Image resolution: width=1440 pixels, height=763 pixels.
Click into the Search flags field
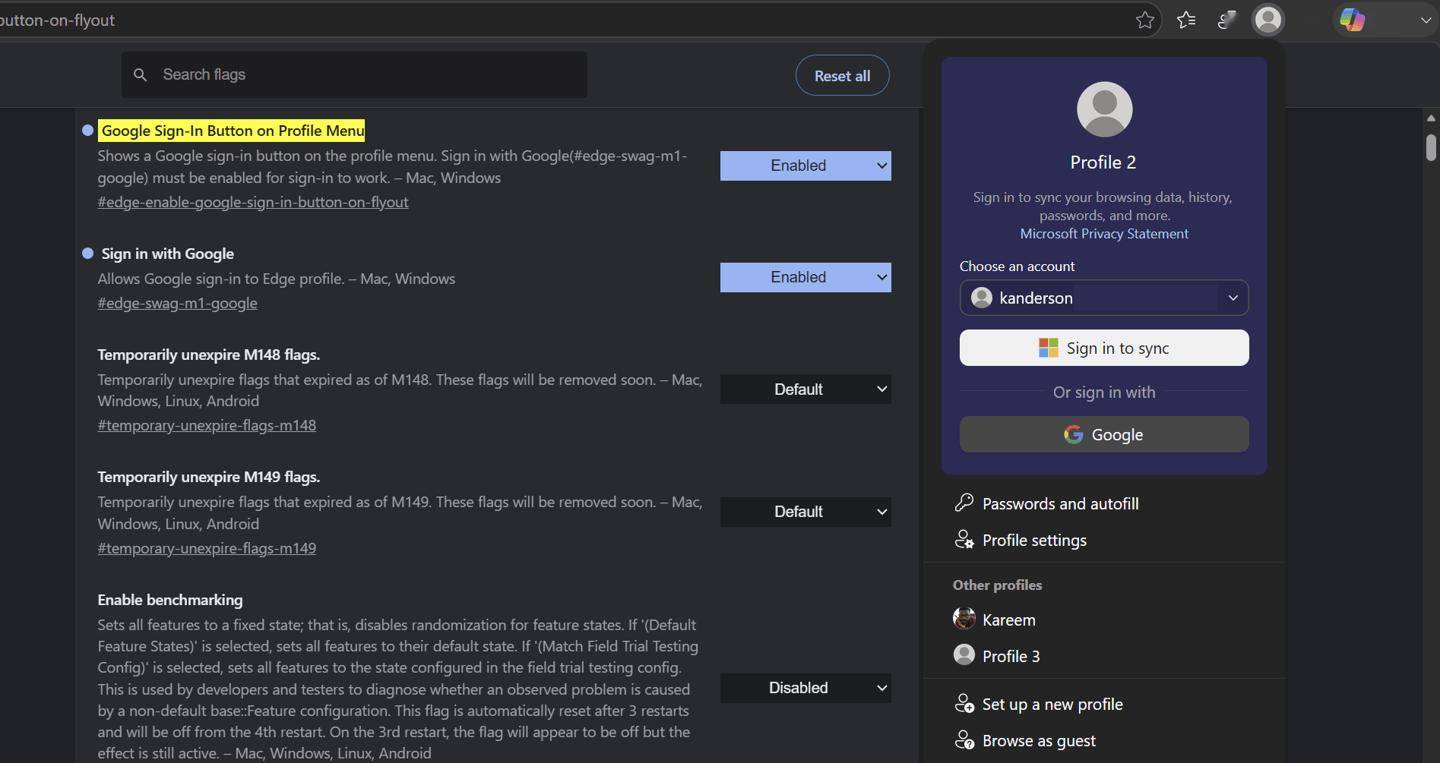tap(354, 75)
